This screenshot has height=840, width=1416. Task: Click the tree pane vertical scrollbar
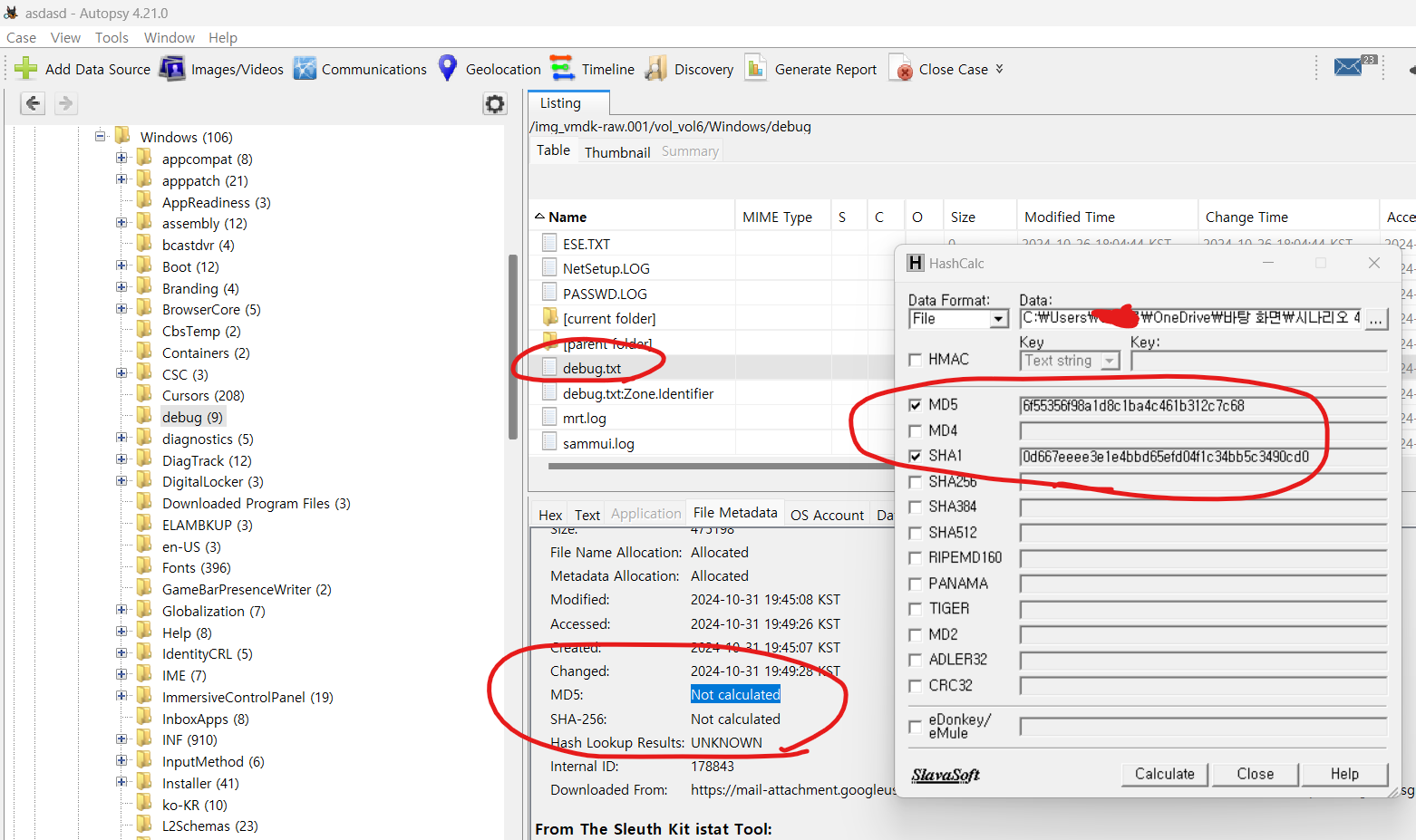point(513,346)
